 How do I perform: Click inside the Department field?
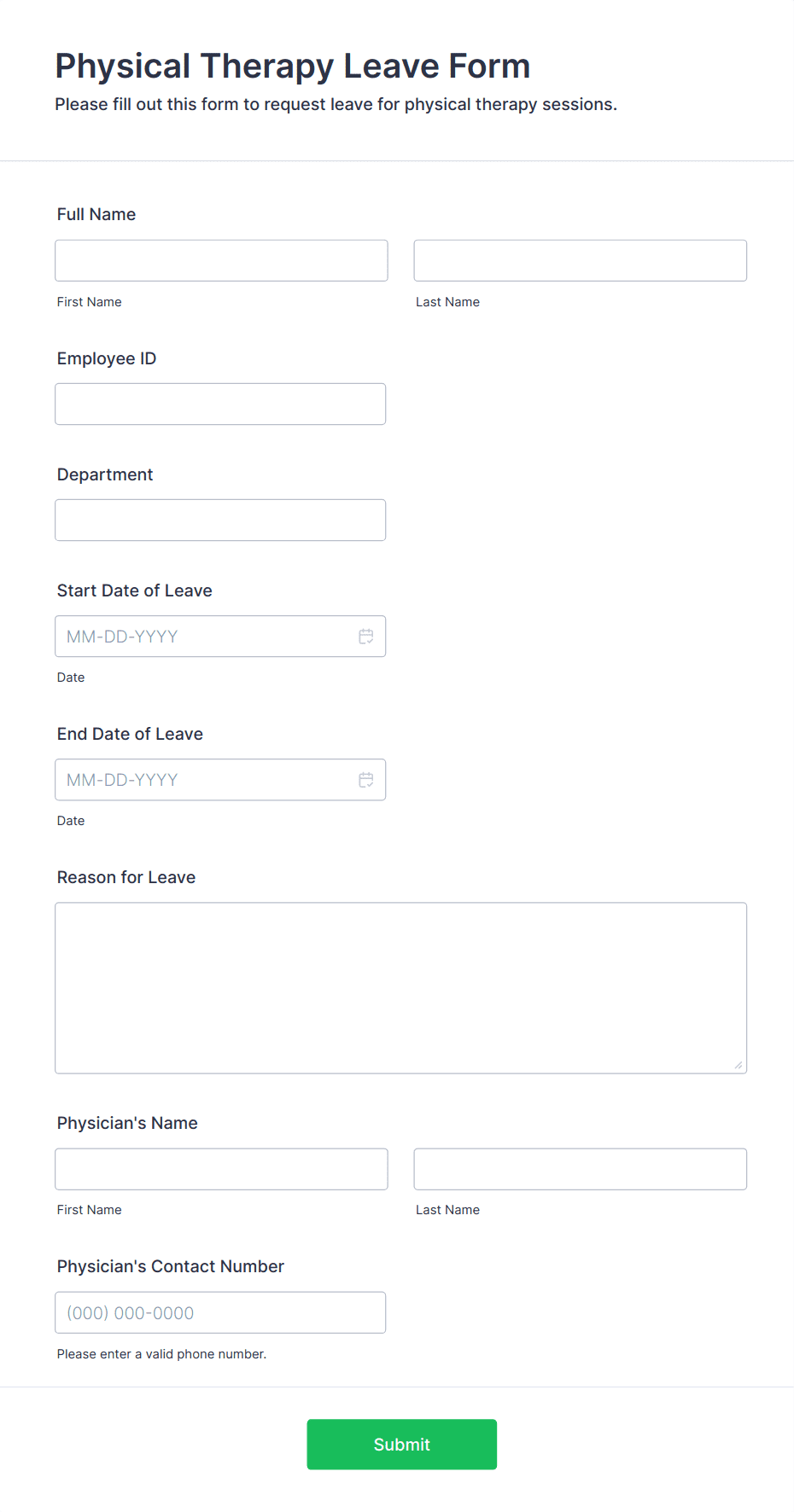pyautogui.click(x=220, y=520)
